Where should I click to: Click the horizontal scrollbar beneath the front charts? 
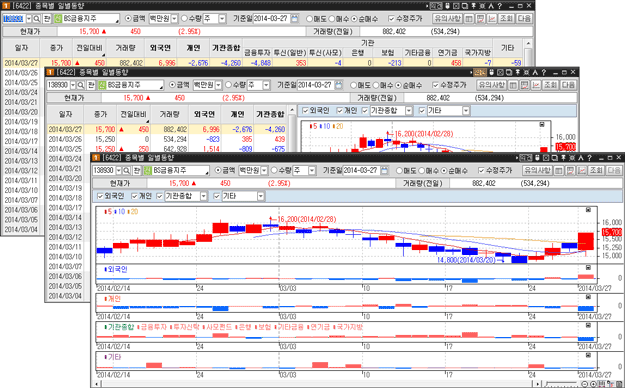[x=316, y=384]
